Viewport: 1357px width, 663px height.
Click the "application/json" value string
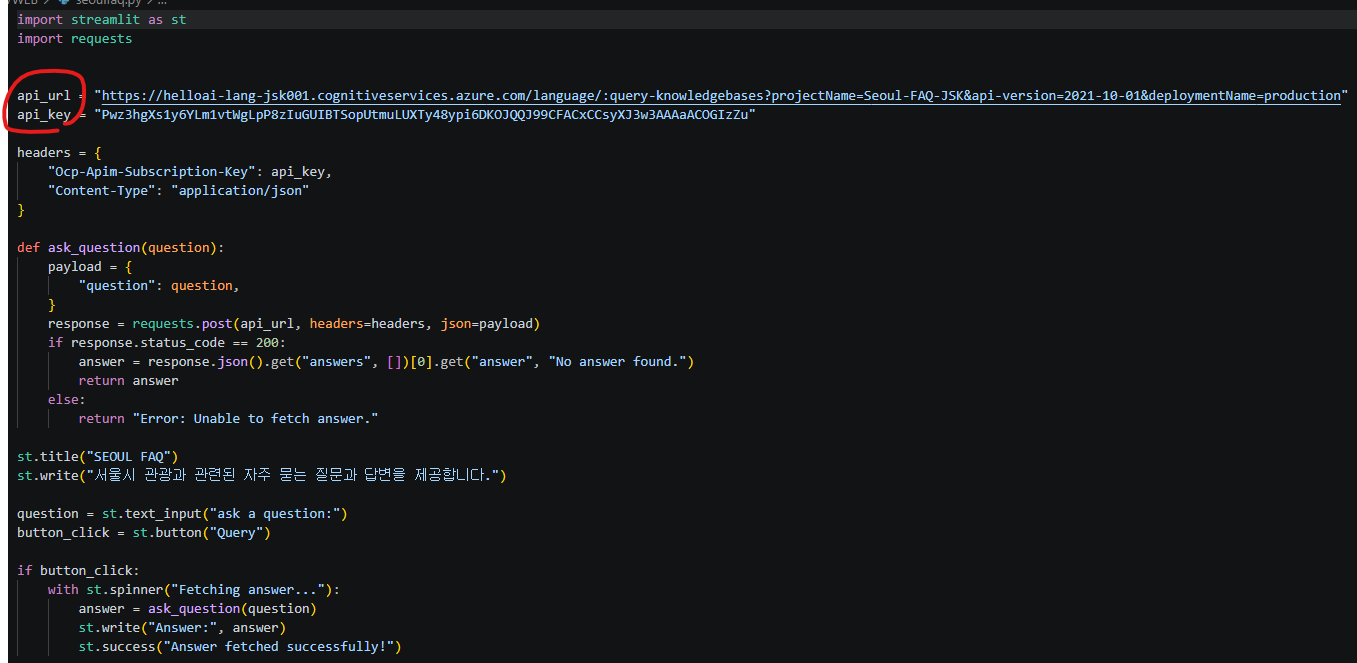click(240, 191)
